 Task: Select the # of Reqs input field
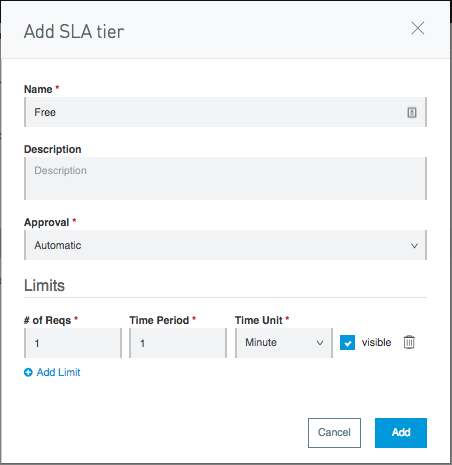(73, 343)
